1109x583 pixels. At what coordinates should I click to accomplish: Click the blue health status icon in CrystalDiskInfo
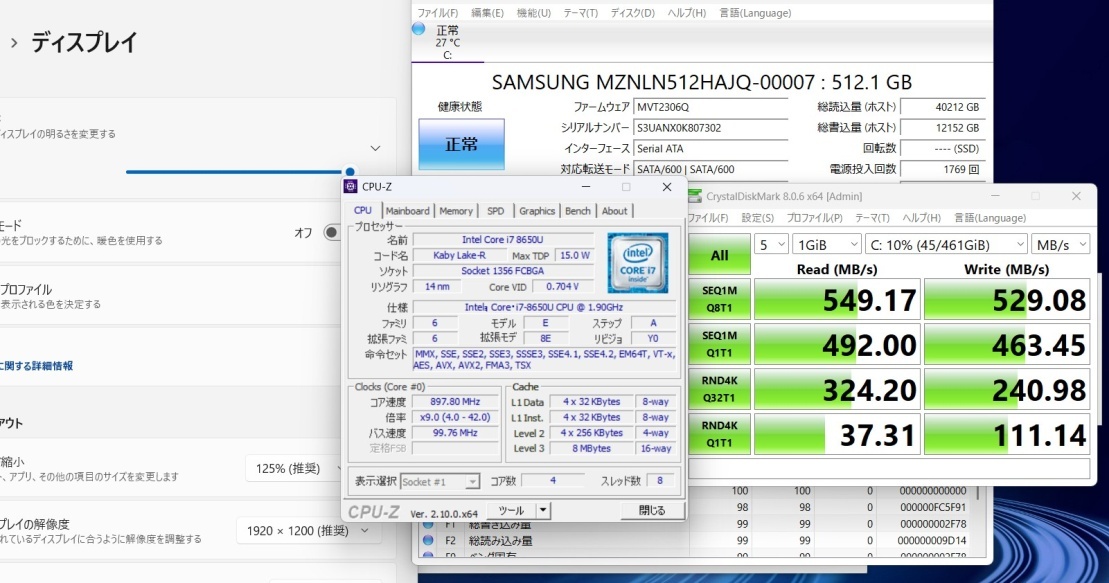click(460, 141)
